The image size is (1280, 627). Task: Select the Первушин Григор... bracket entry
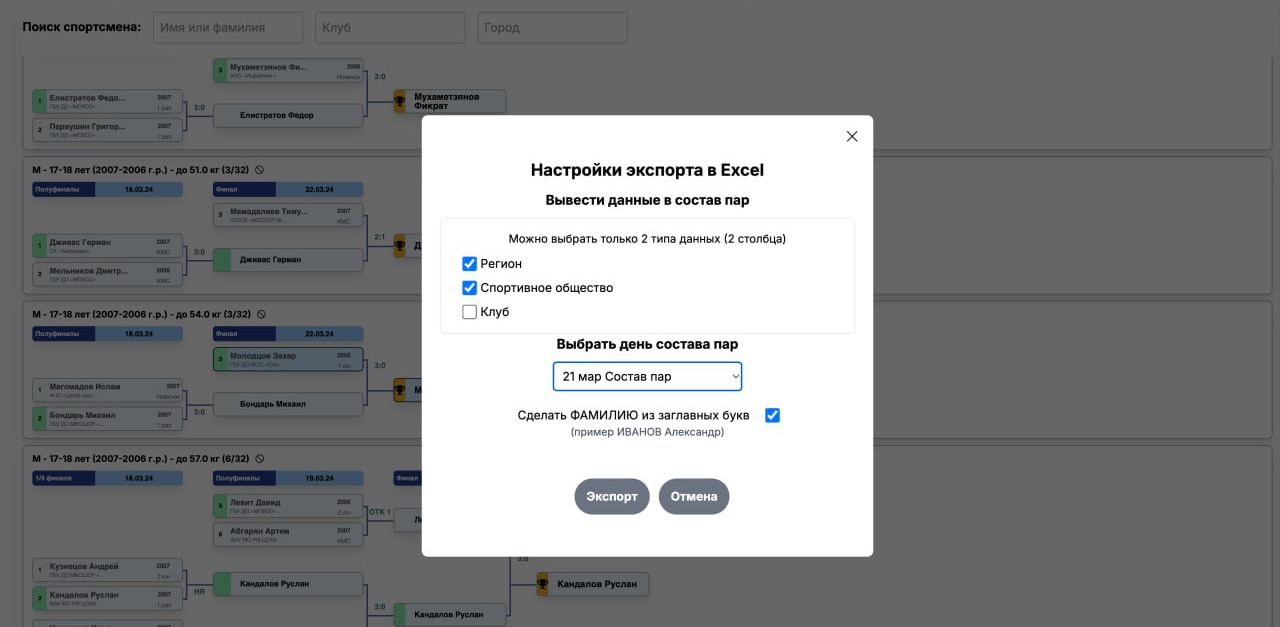(x=108, y=130)
